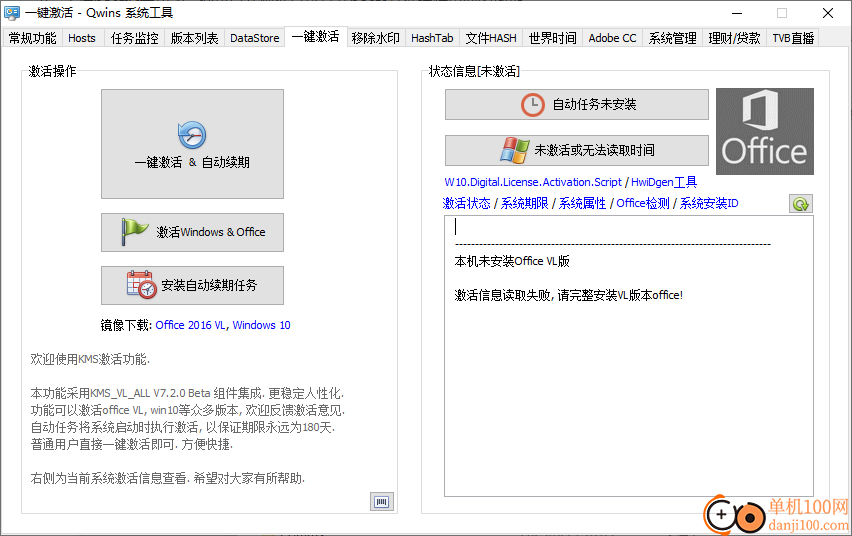Select the TVB直播 tab
The width and height of the screenshot is (852, 536).
point(793,38)
